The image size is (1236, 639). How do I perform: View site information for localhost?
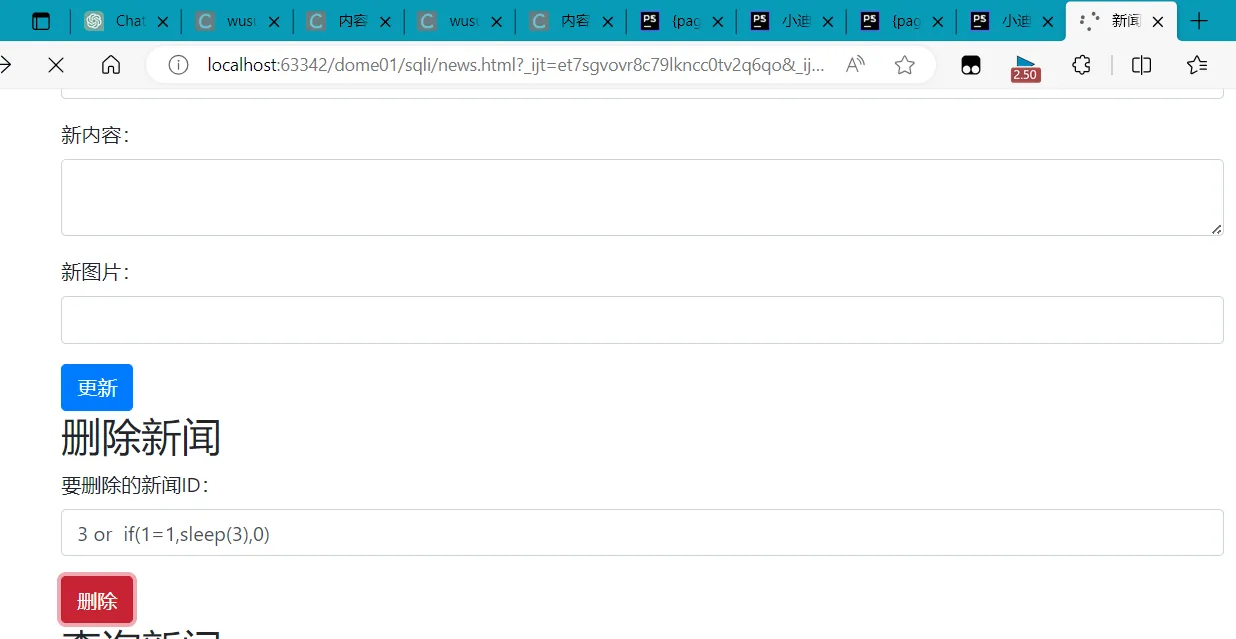coord(178,65)
